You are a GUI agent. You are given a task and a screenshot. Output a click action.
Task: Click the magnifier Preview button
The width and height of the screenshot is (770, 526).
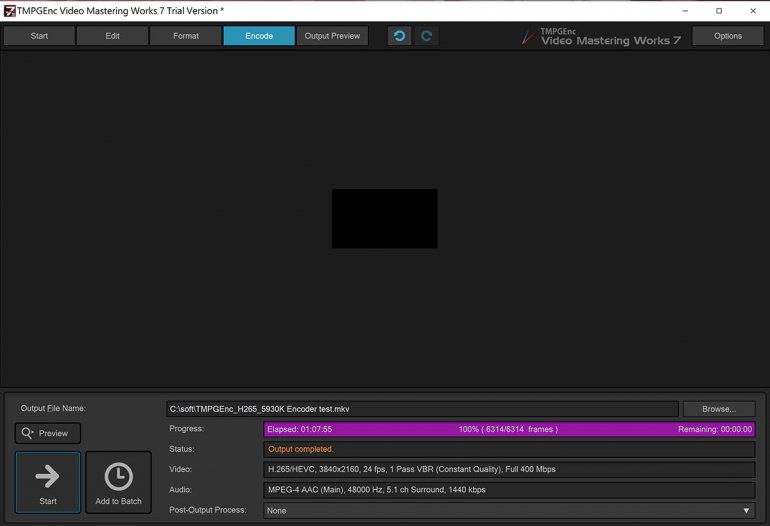(48, 433)
